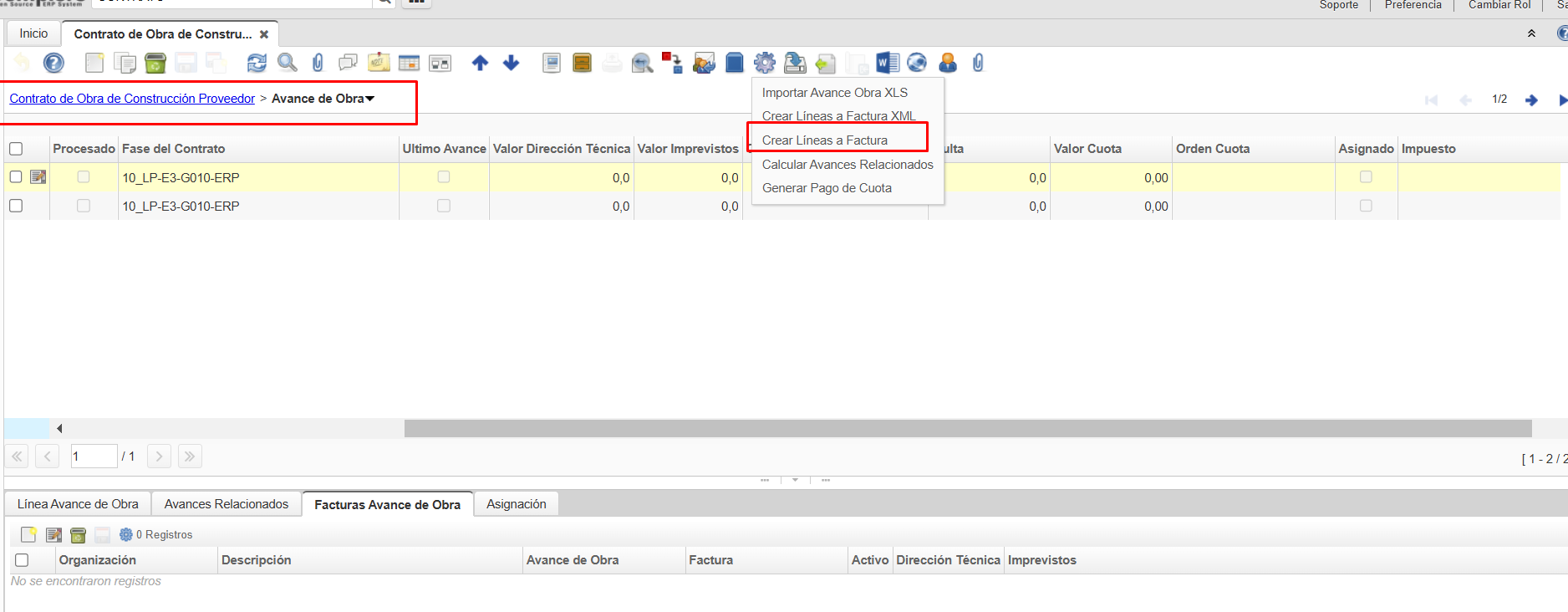Screen dimensions: 1568x612
Task: Click Generar Pago de Cuota option
Action: pyautogui.click(x=826, y=188)
